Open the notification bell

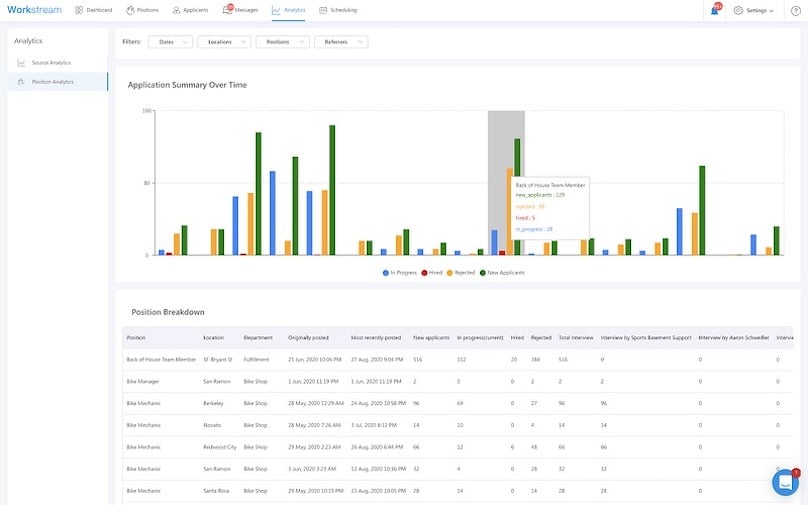[x=715, y=10]
